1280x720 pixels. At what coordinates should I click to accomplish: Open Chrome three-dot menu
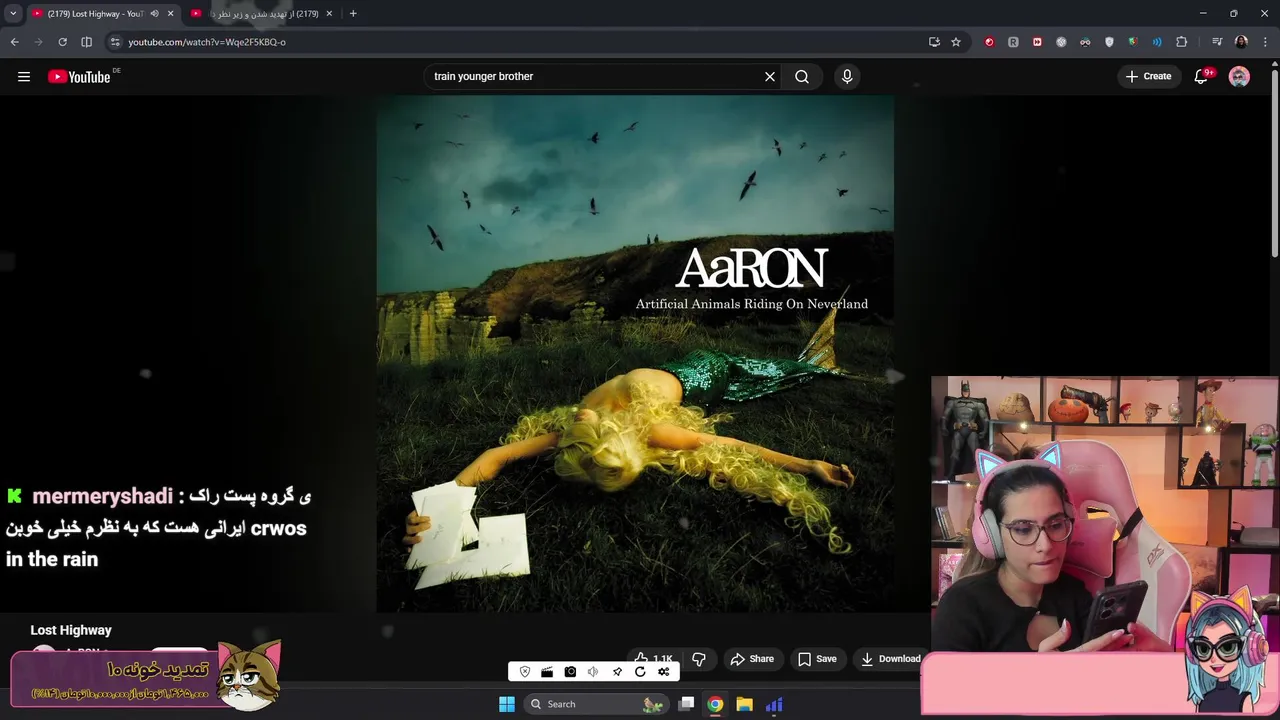pyautogui.click(x=1266, y=42)
